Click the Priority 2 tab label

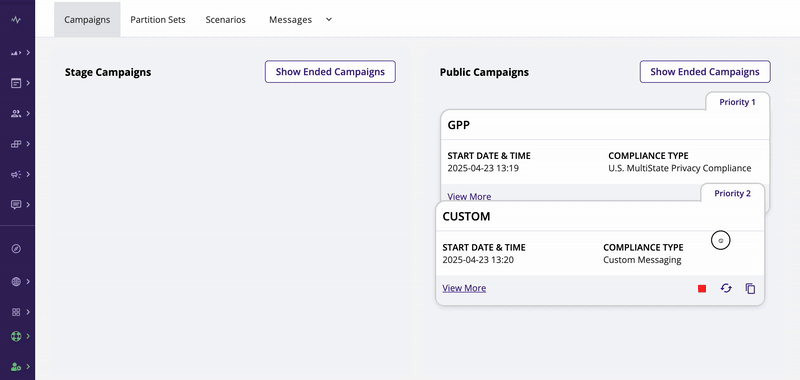click(732, 194)
